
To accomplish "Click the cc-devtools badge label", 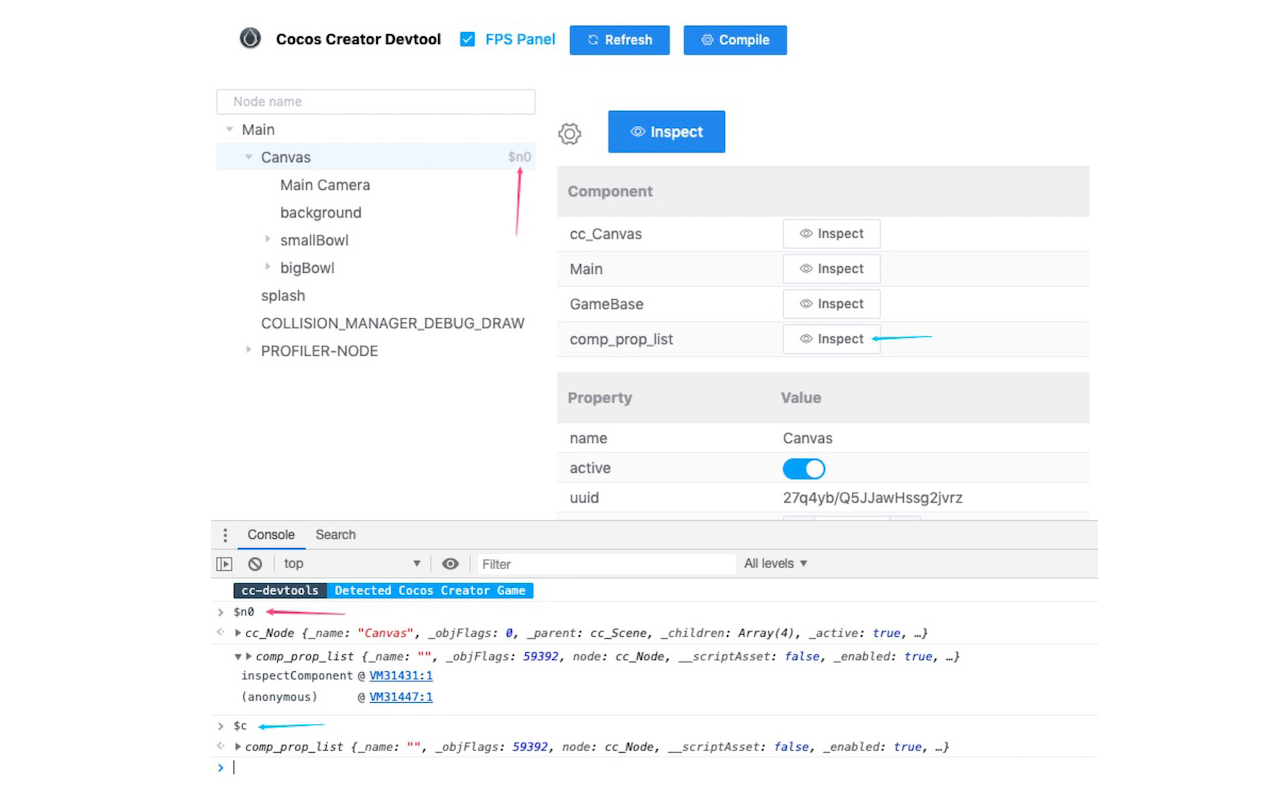I will (x=280, y=591).
